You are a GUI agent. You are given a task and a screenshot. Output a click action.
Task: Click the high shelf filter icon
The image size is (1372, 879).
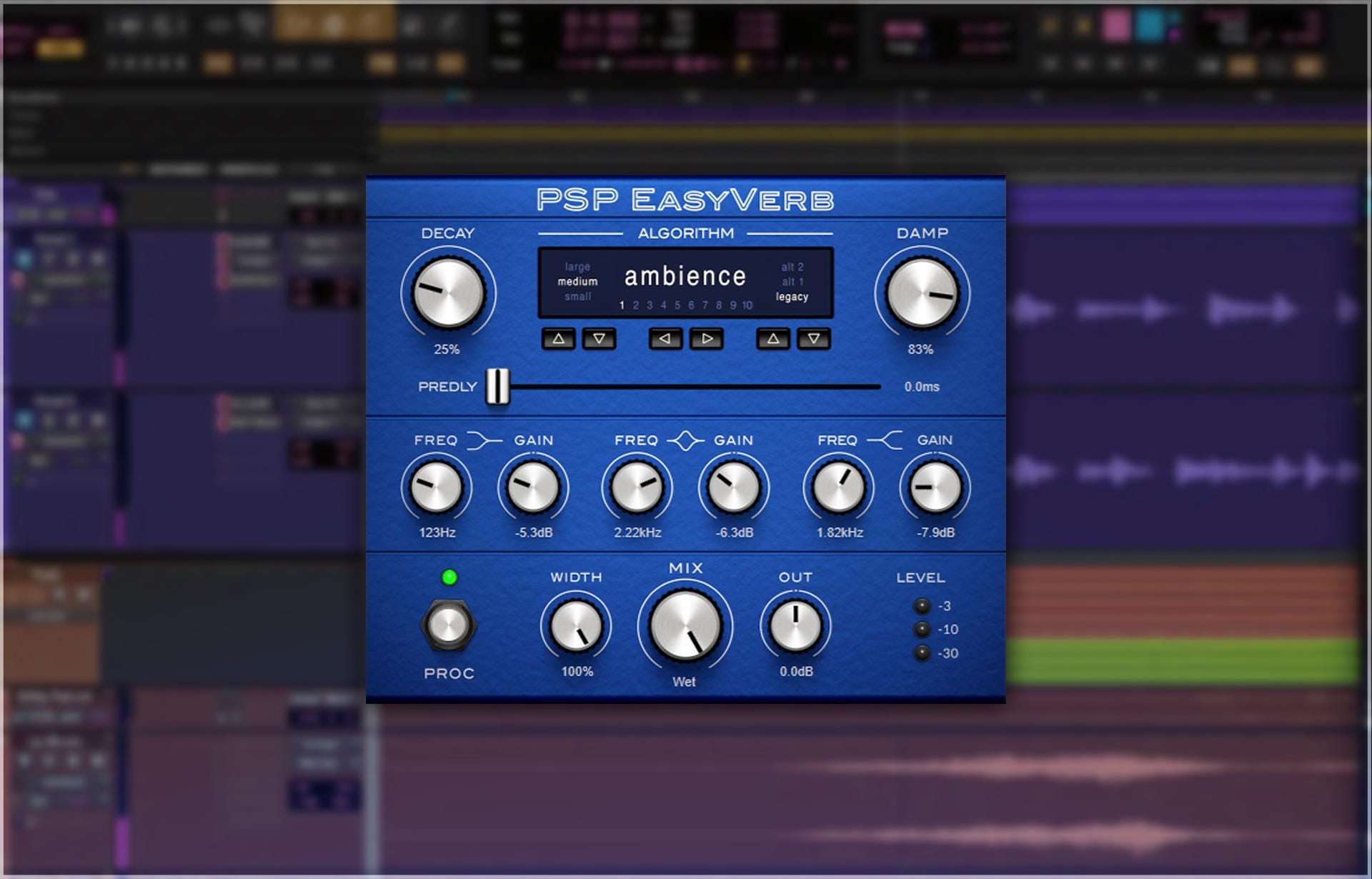click(885, 440)
